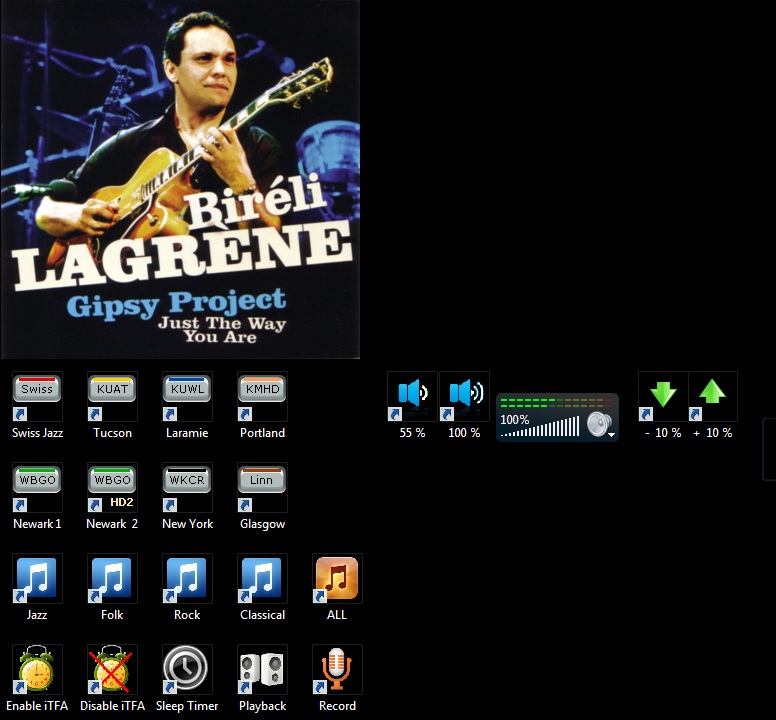Click the "New York" label
Viewport: 776px width, 720px height.
(x=188, y=524)
